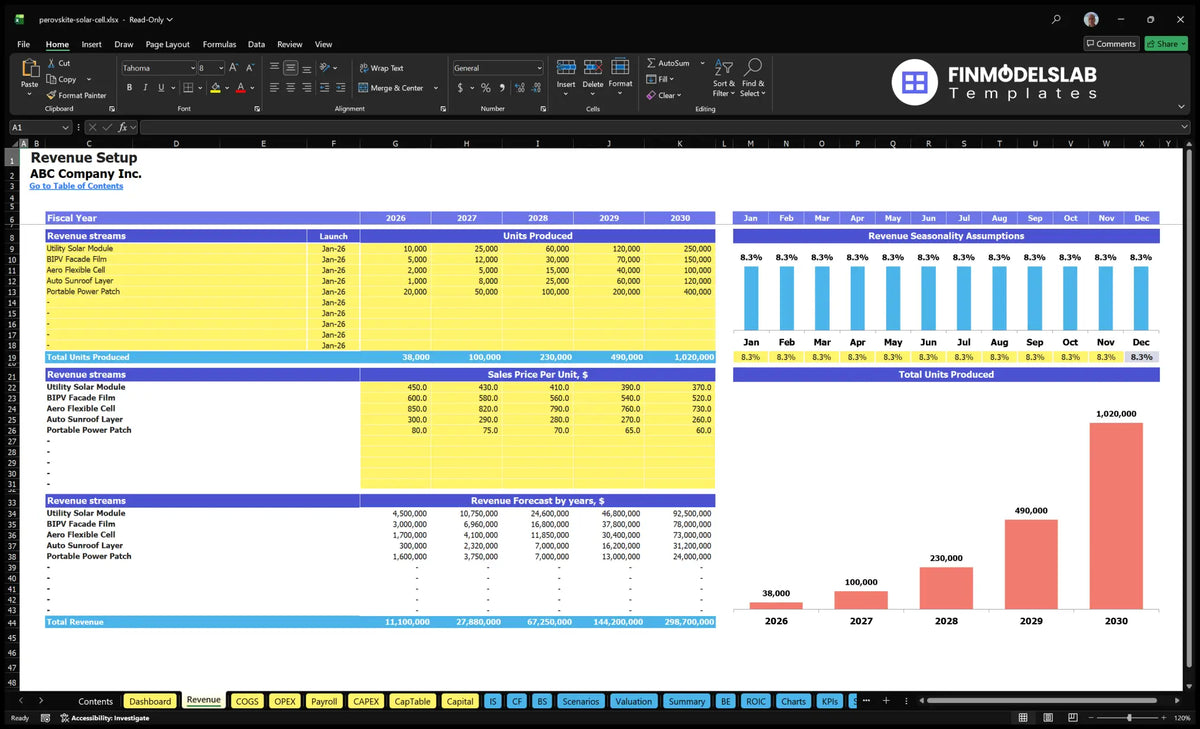Apply Accounting dollar number format

click(x=460, y=88)
